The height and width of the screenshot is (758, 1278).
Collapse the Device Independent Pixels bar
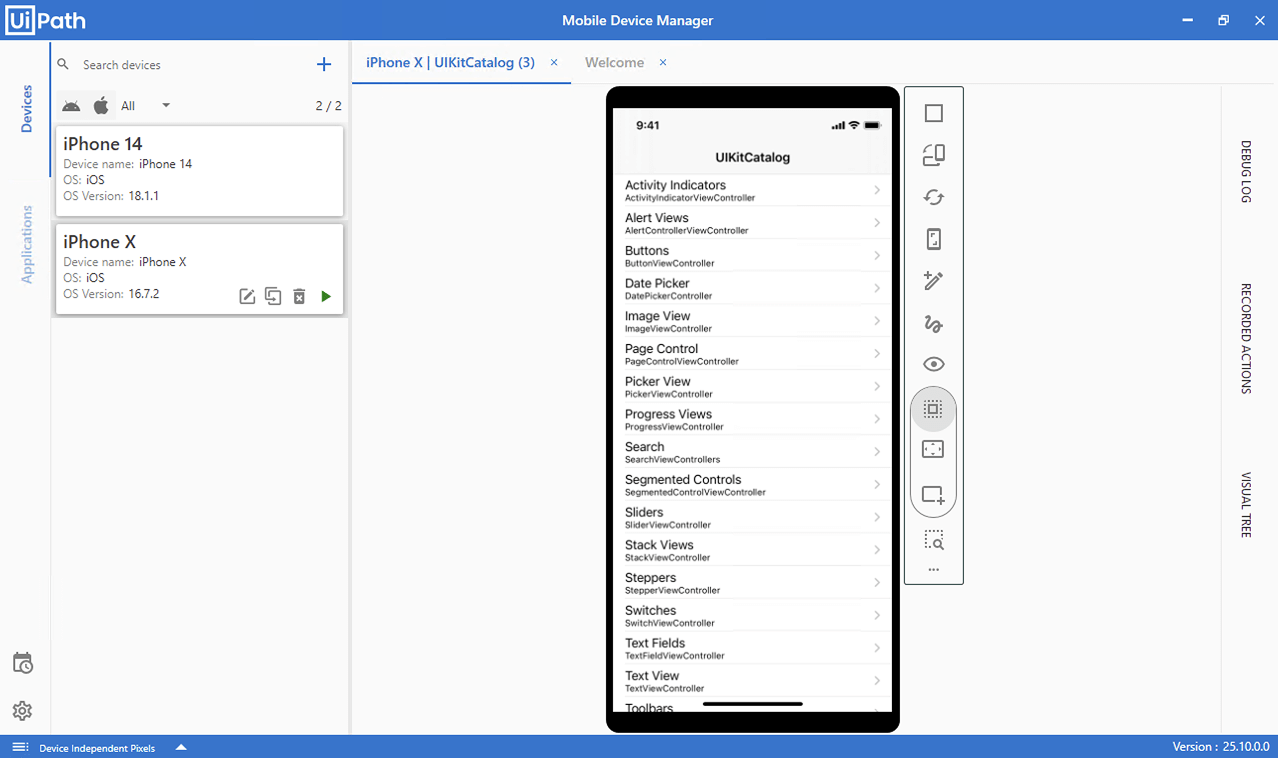tap(181, 747)
